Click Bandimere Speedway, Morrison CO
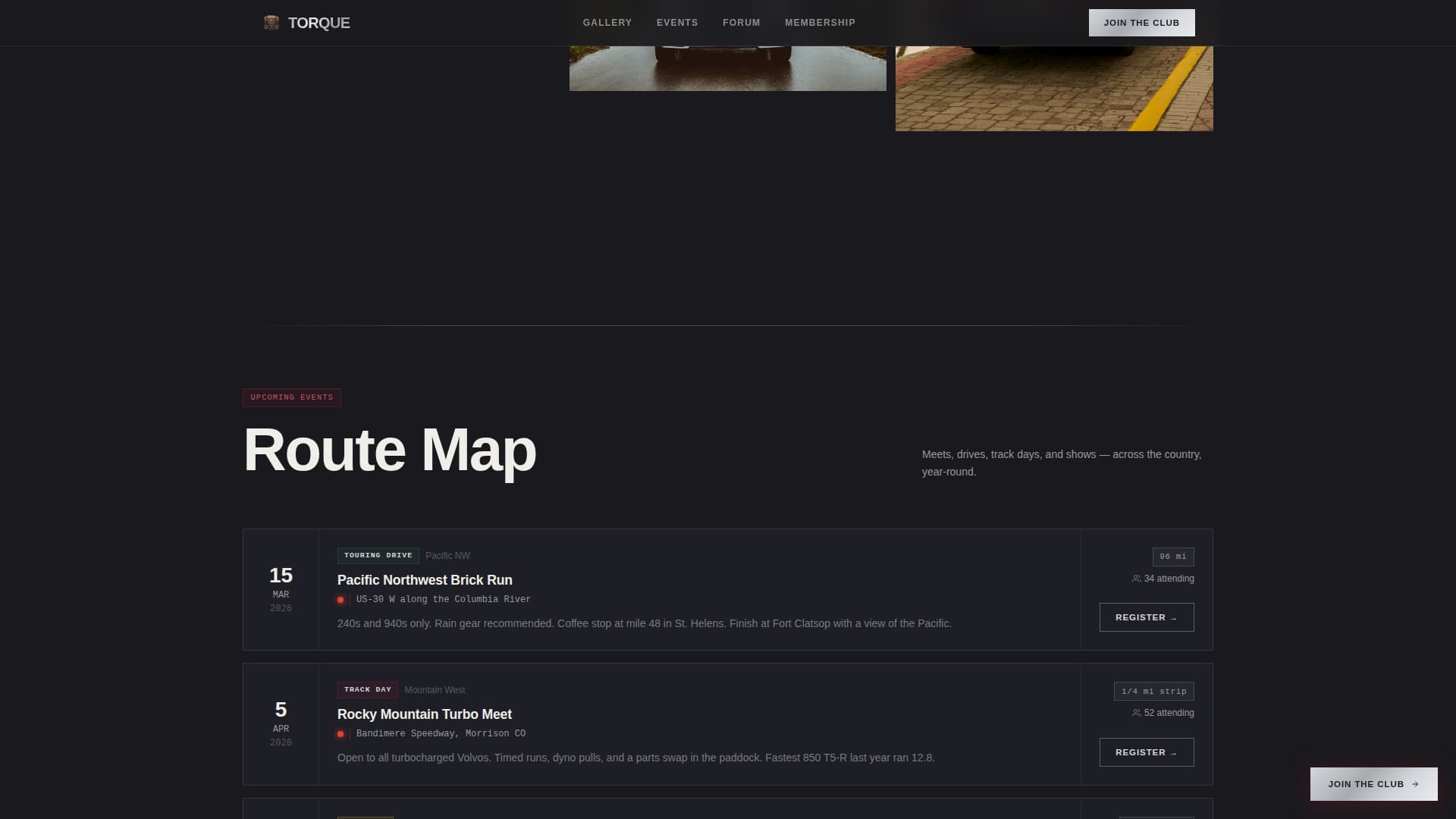The width and height of the screenshot is (1456, 819). 441,733
